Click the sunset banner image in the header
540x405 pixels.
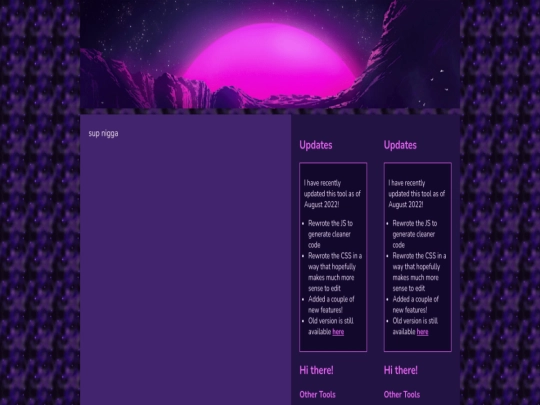click(270, 54)
